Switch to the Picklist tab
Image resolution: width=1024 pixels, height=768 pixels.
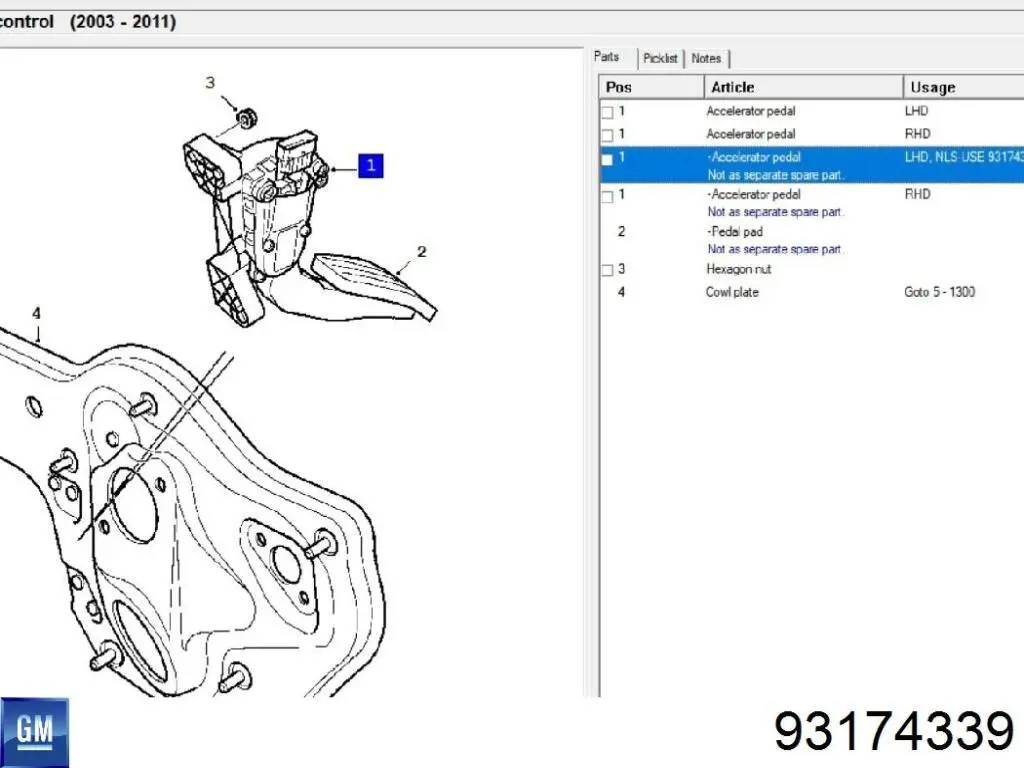(660, 59)
